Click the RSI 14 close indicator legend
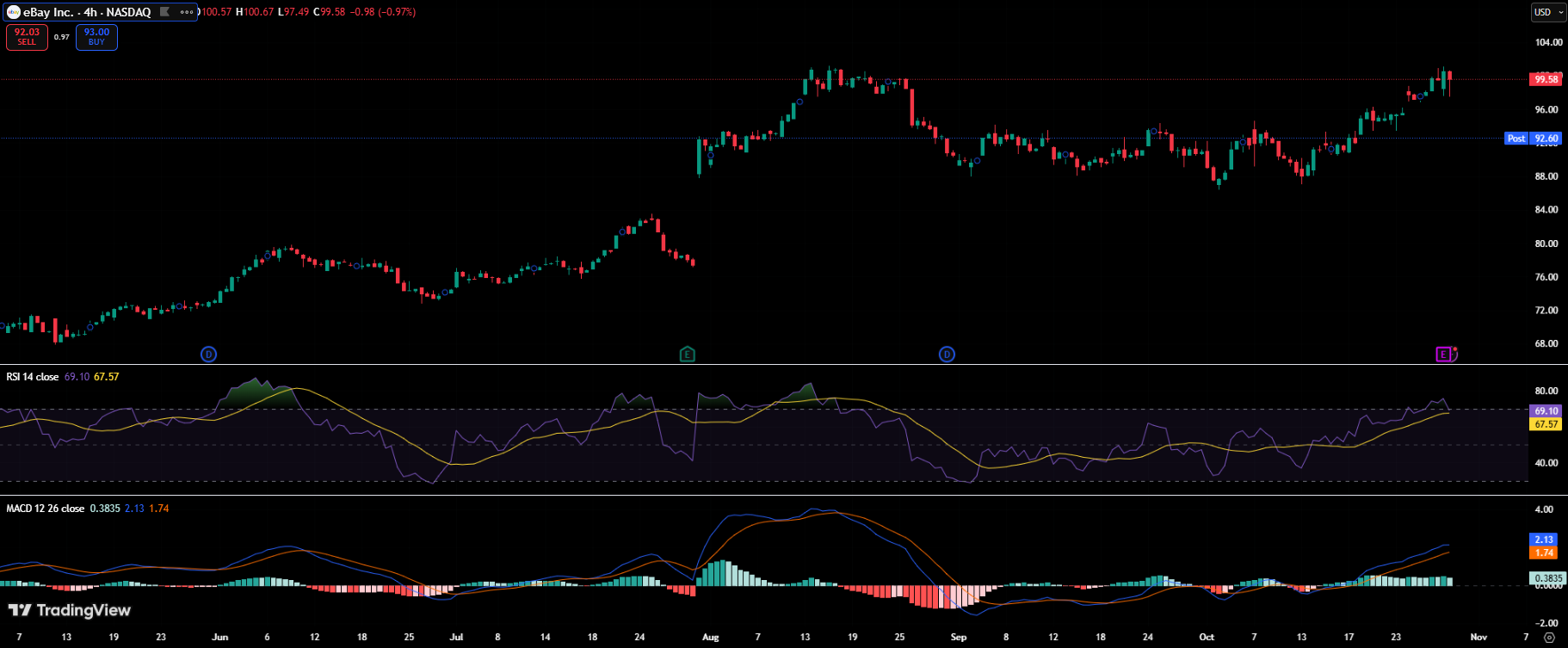This screenshot has height=648, width=1568. coord(33,377)
